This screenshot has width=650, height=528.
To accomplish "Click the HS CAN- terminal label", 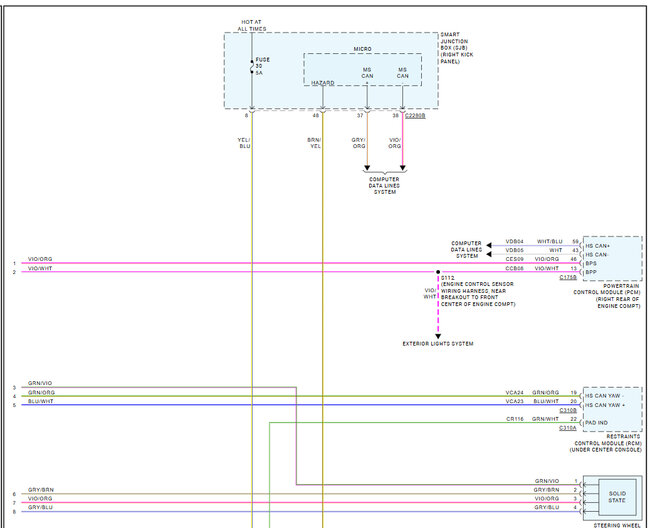I will (x=597, y=255).
